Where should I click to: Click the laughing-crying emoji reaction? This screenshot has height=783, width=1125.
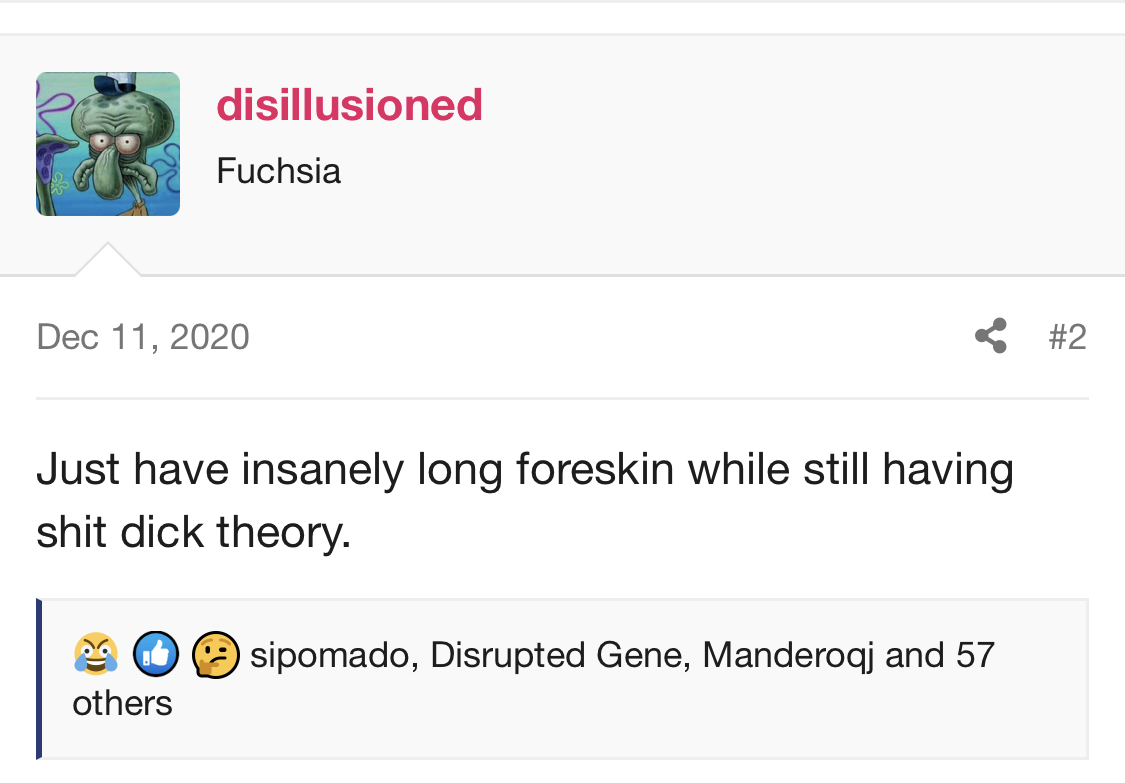[x=95, y=655]
